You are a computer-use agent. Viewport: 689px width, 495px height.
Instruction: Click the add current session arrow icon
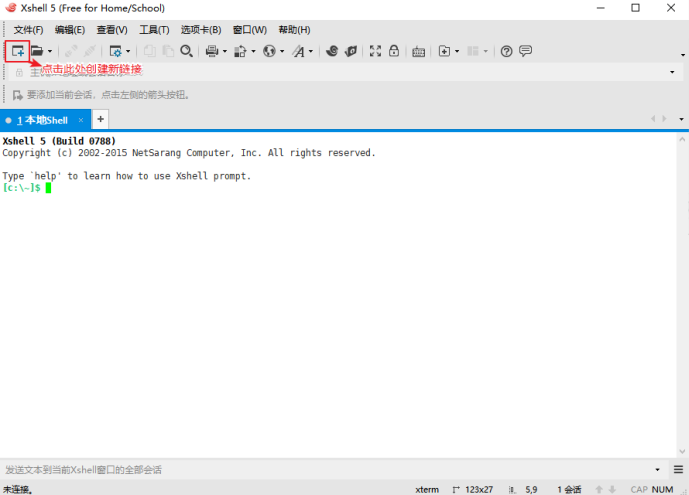18,95
